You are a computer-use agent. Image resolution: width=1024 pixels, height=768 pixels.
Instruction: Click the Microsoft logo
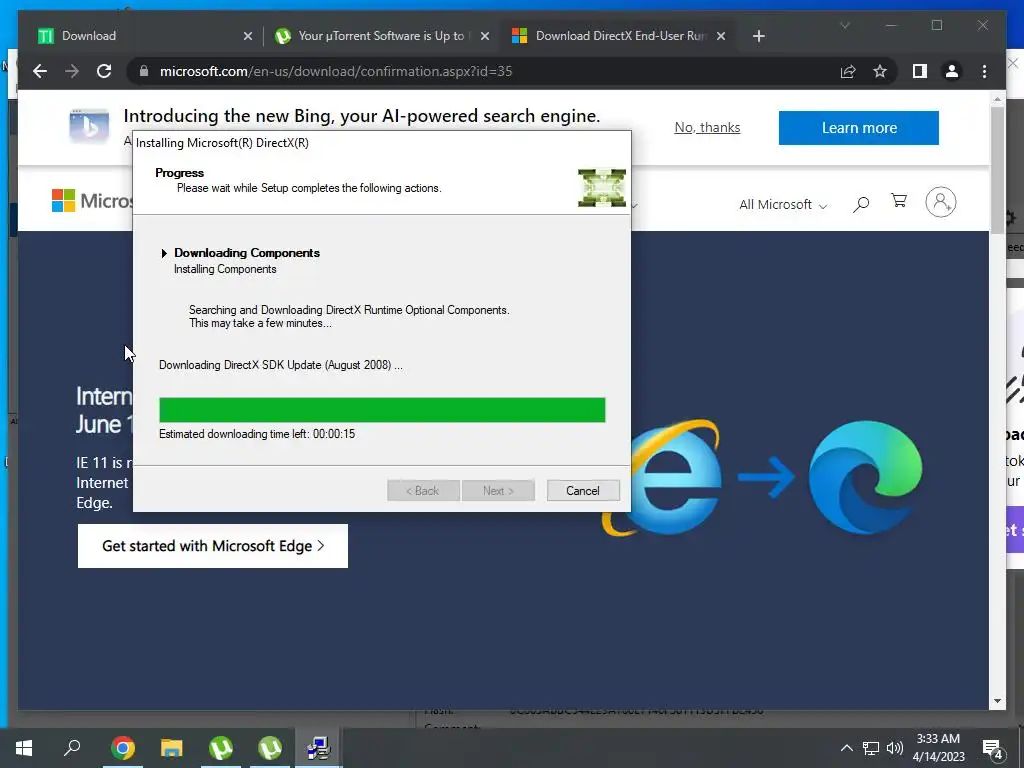tap(91, 200)
